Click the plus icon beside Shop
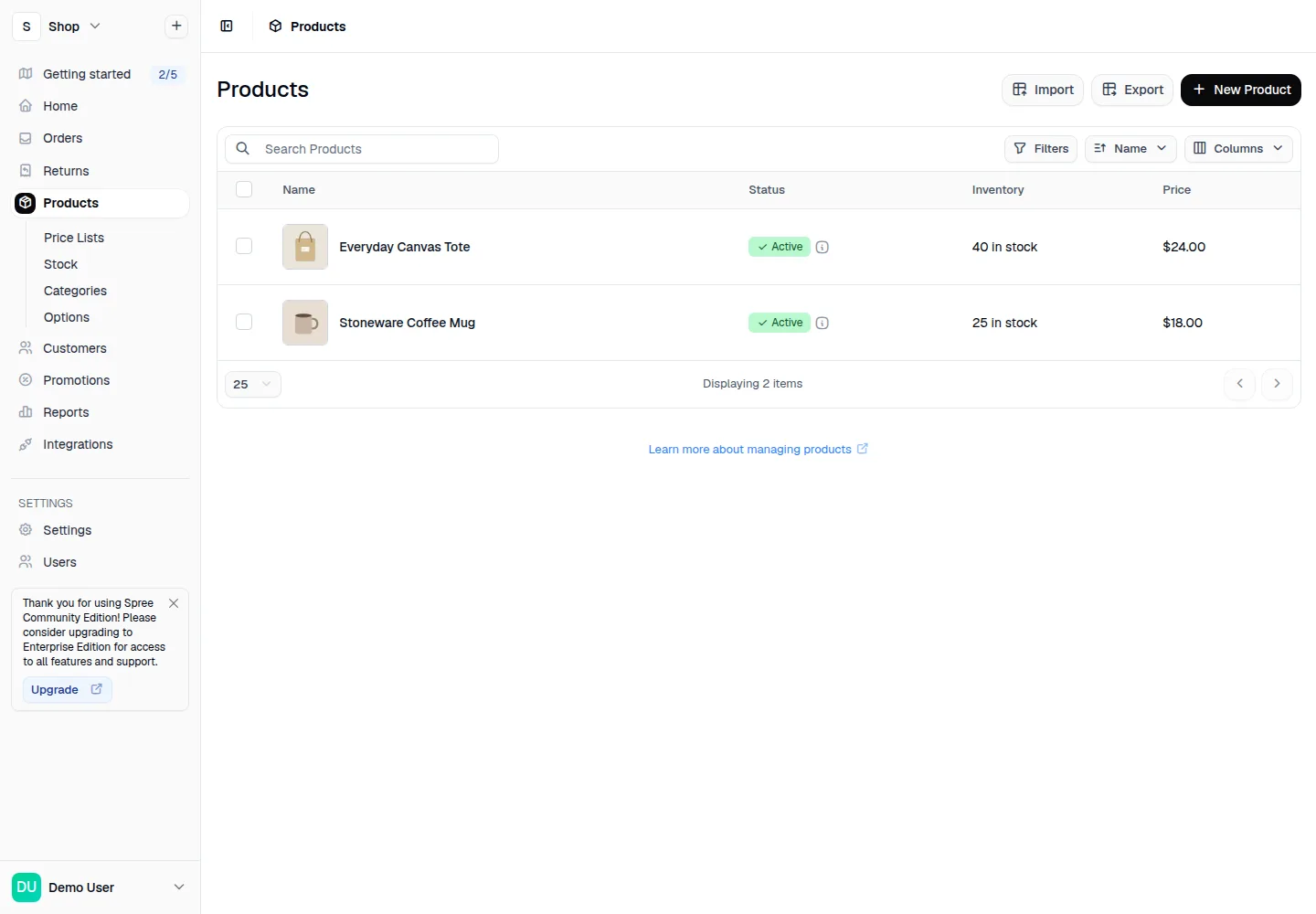 click(x=176, y=26)
